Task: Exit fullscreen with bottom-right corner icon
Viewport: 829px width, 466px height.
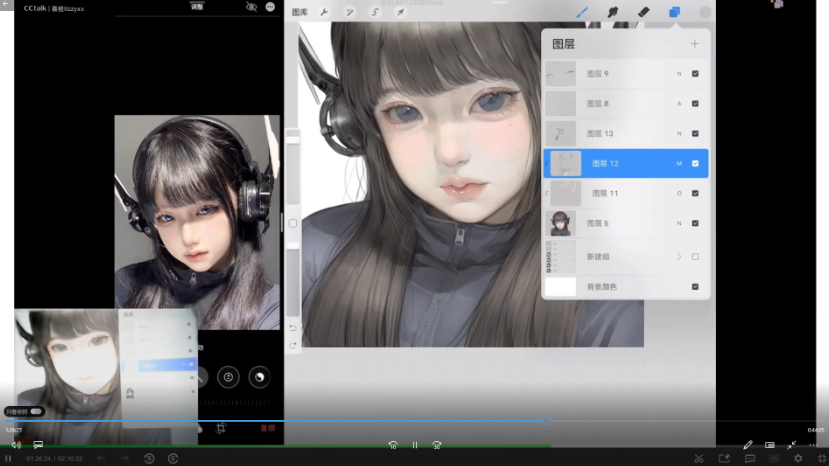Action: 822,459
